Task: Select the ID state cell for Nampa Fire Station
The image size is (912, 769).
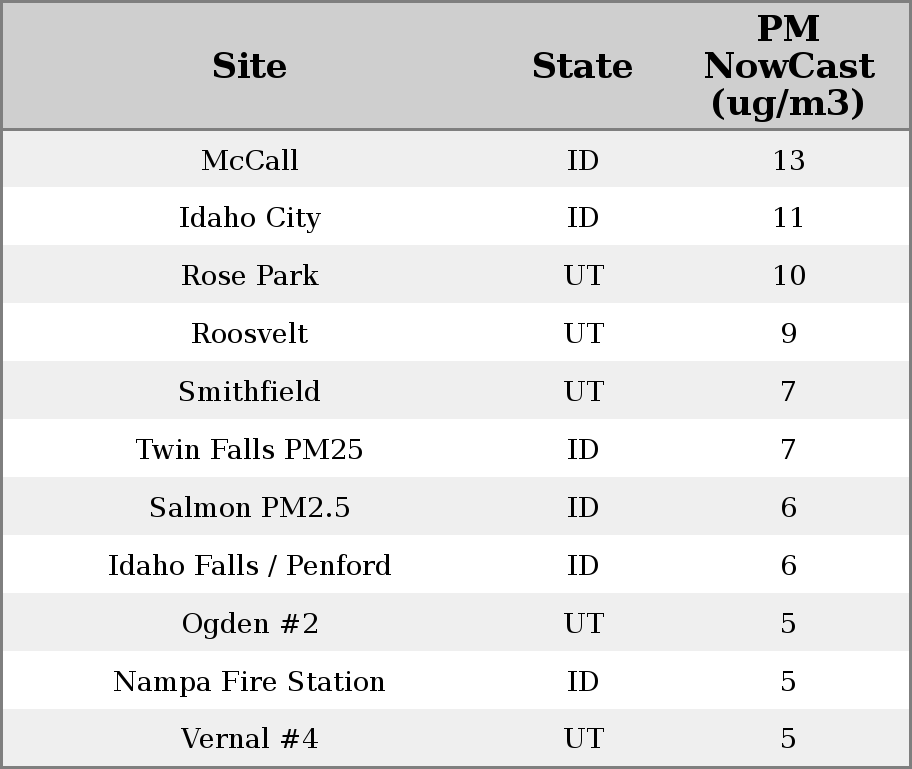Action: pyautogui.click(x=583, y=682)
